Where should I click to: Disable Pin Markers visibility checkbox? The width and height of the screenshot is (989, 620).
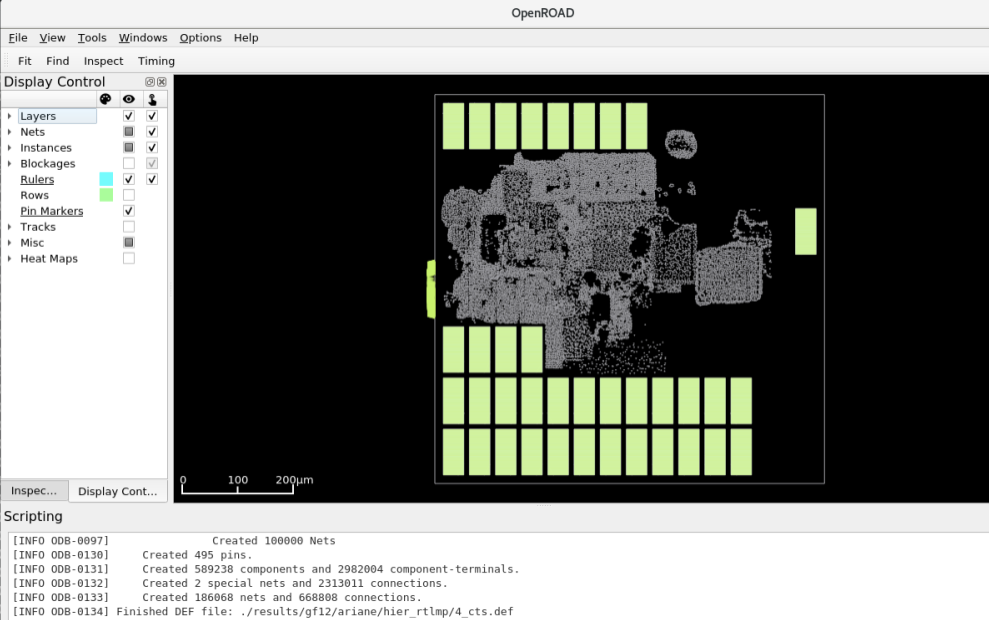coord(129,211)
